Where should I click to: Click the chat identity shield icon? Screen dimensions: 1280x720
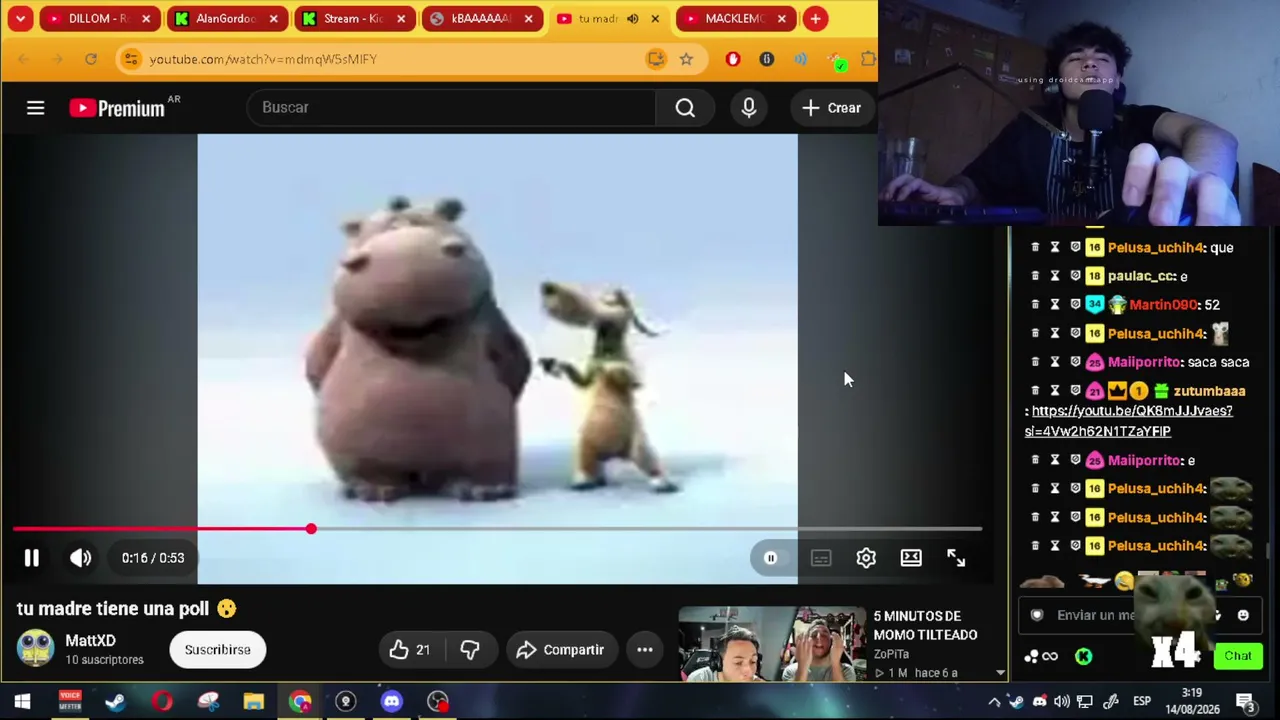click(1037, 616)
